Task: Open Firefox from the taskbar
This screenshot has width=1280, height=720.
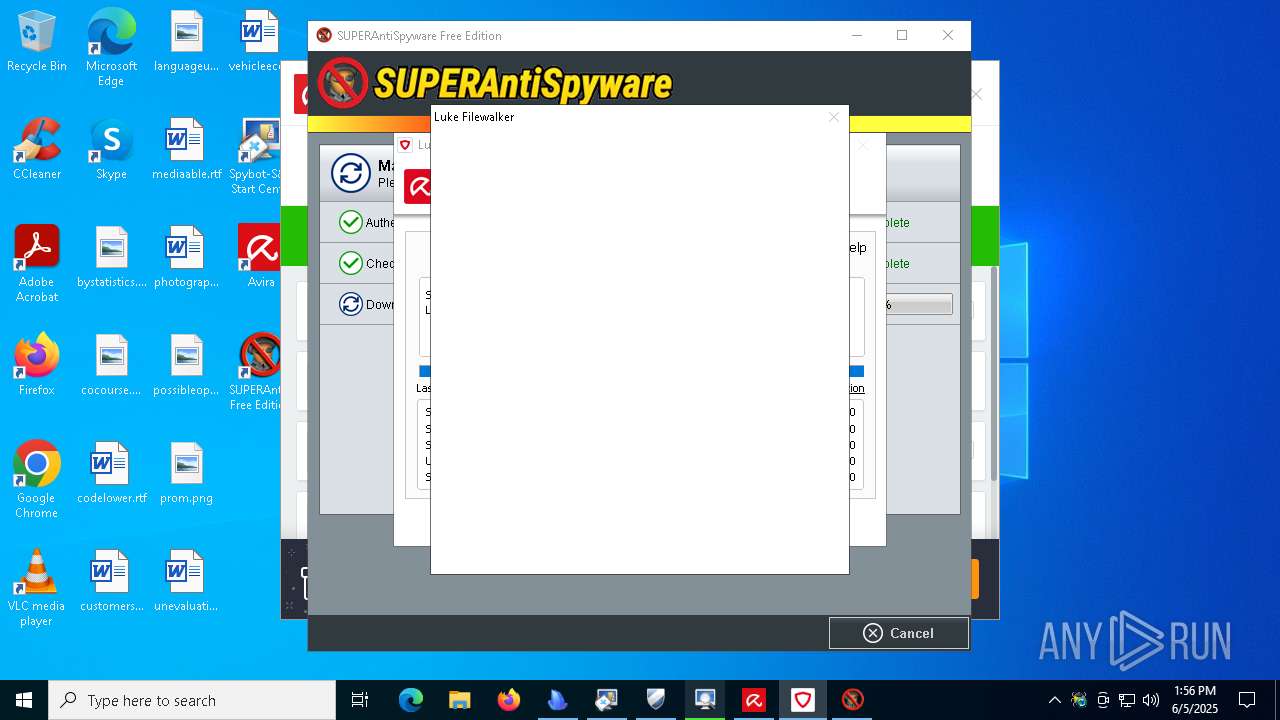Action: point(509,700)
